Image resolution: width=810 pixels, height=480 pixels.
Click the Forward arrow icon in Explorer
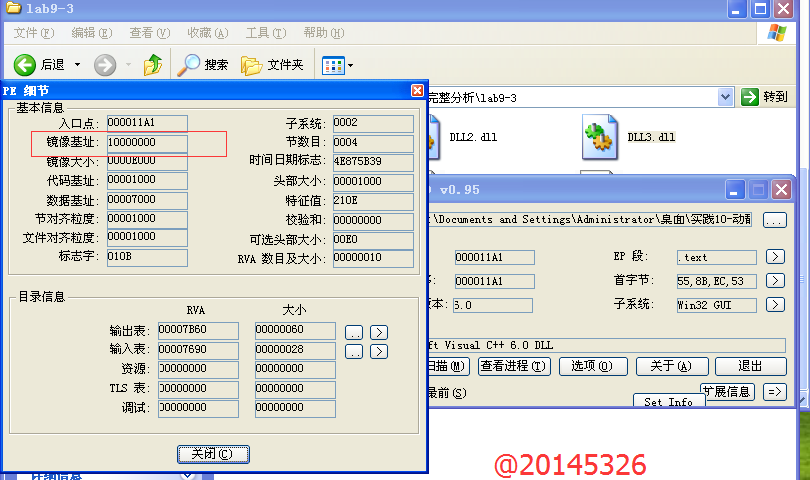105,65
